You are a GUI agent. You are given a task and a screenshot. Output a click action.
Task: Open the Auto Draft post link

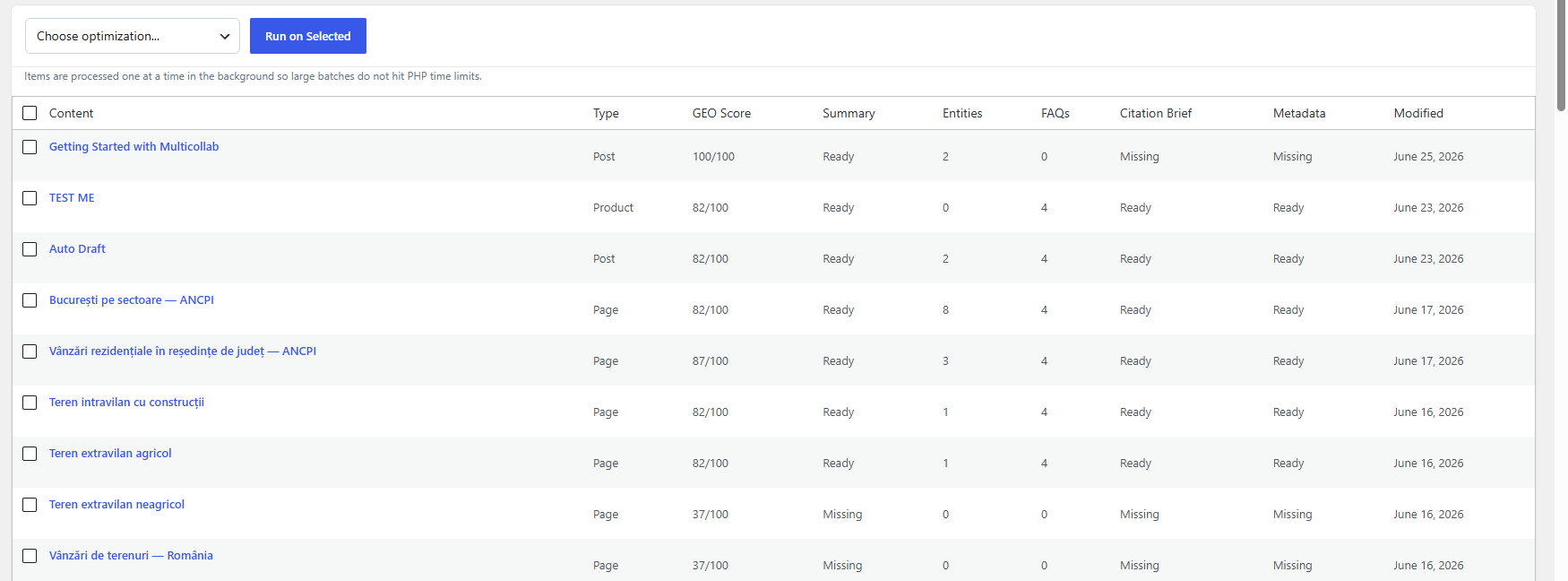(77, 249)
